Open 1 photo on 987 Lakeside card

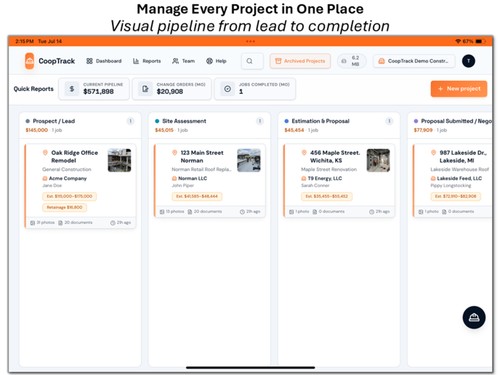[x=428, y=212]
